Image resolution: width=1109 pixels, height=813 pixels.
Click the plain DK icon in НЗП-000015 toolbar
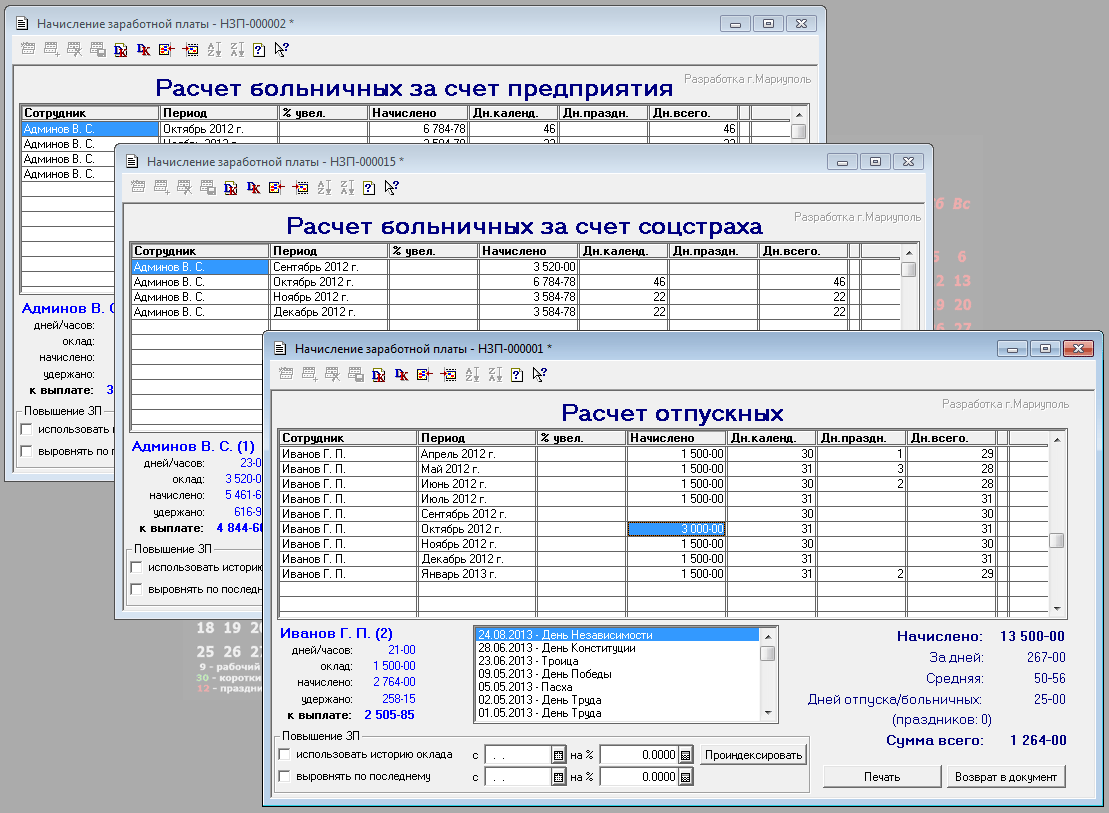pyautogui.click(x=254, y=188)
